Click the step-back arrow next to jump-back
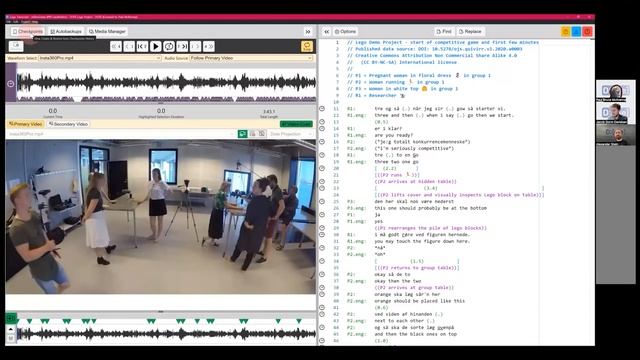This screenshot has width=640, height=360. click(x=129, y=47)
